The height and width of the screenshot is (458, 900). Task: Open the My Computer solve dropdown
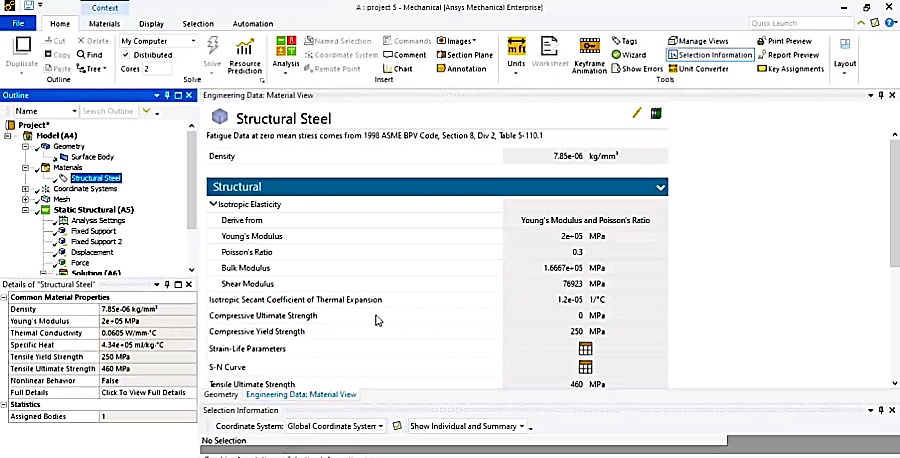pos(158,41)
